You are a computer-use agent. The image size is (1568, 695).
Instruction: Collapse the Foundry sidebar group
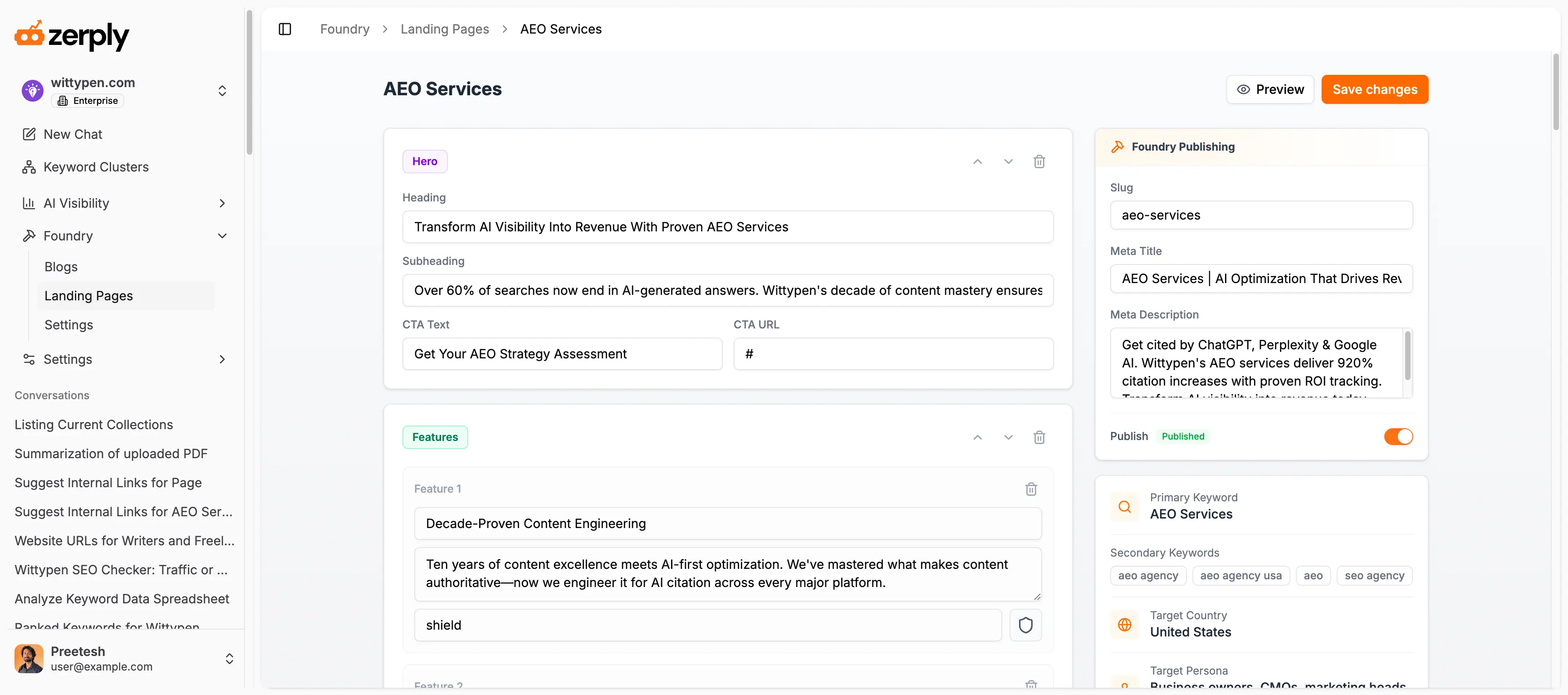tap(221, 236)
